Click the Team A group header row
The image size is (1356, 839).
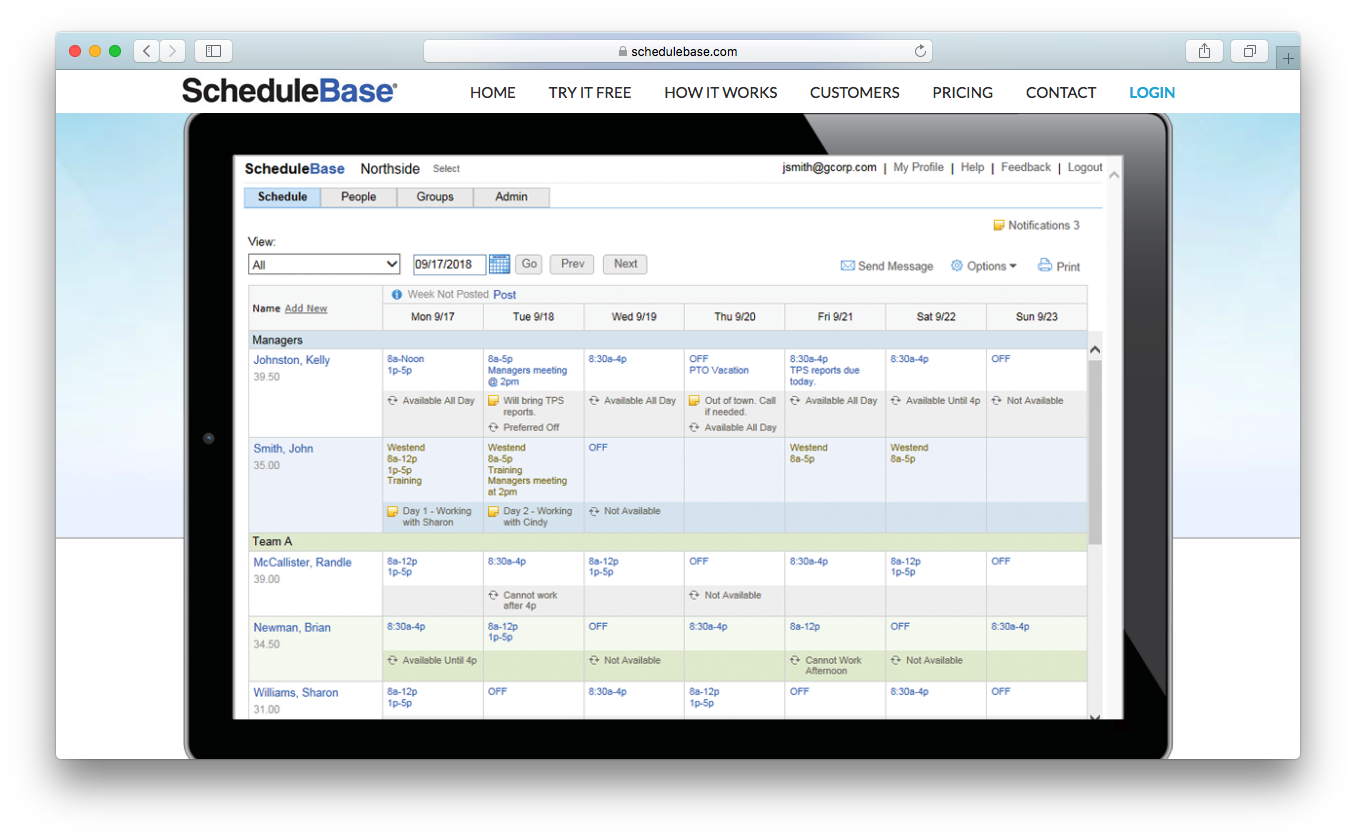668,541
